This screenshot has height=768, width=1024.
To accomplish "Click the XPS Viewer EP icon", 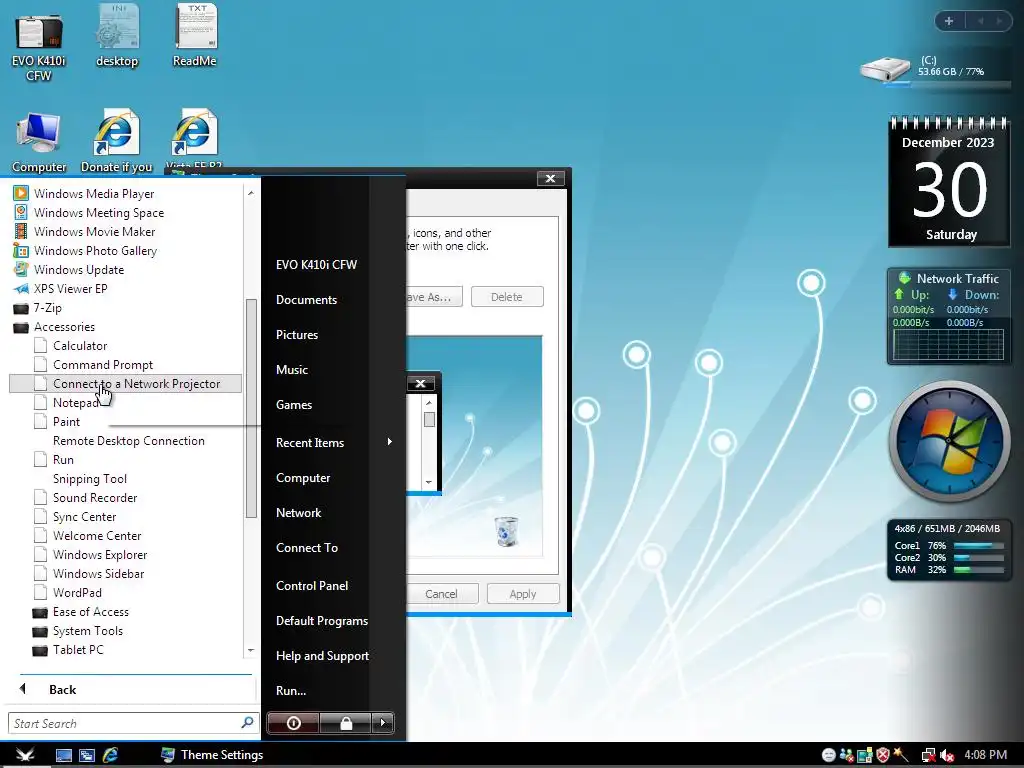I will click(21, 288).
